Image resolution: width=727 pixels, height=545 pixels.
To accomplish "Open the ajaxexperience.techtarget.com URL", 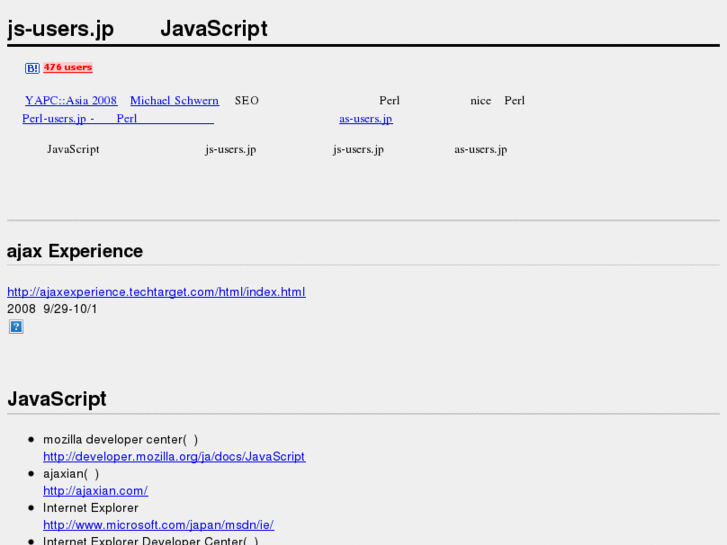I will point(156,292).
